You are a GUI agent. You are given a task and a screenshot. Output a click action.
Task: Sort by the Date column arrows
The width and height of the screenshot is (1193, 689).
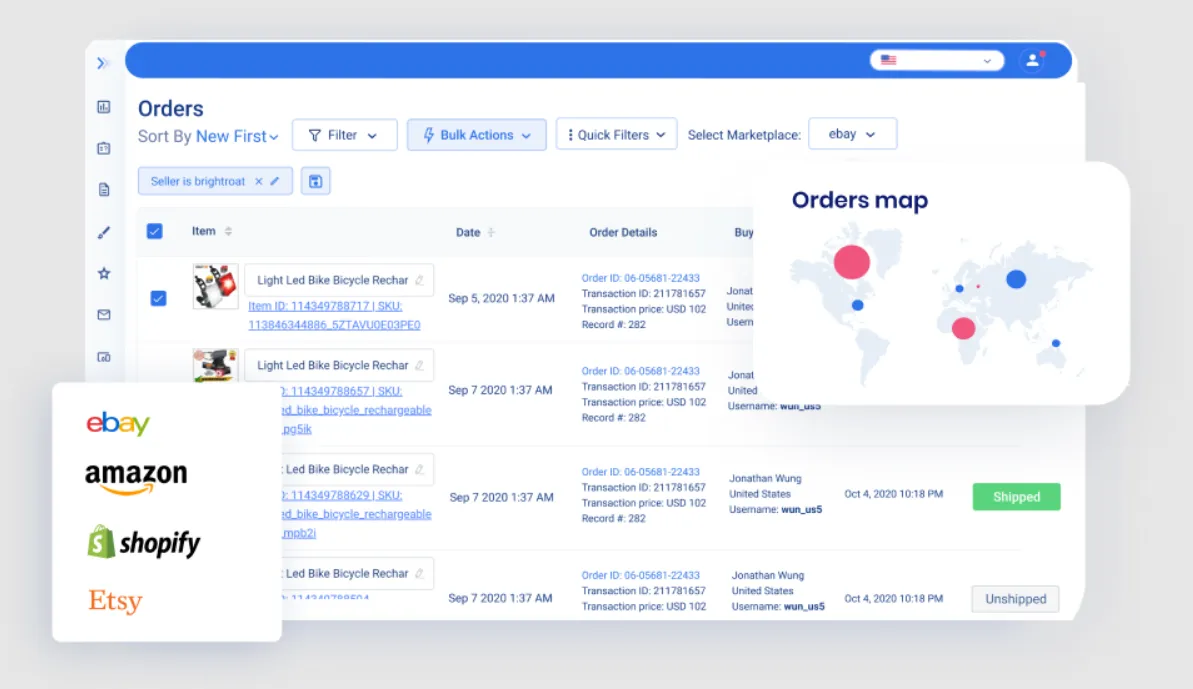(x=491, y=233)
